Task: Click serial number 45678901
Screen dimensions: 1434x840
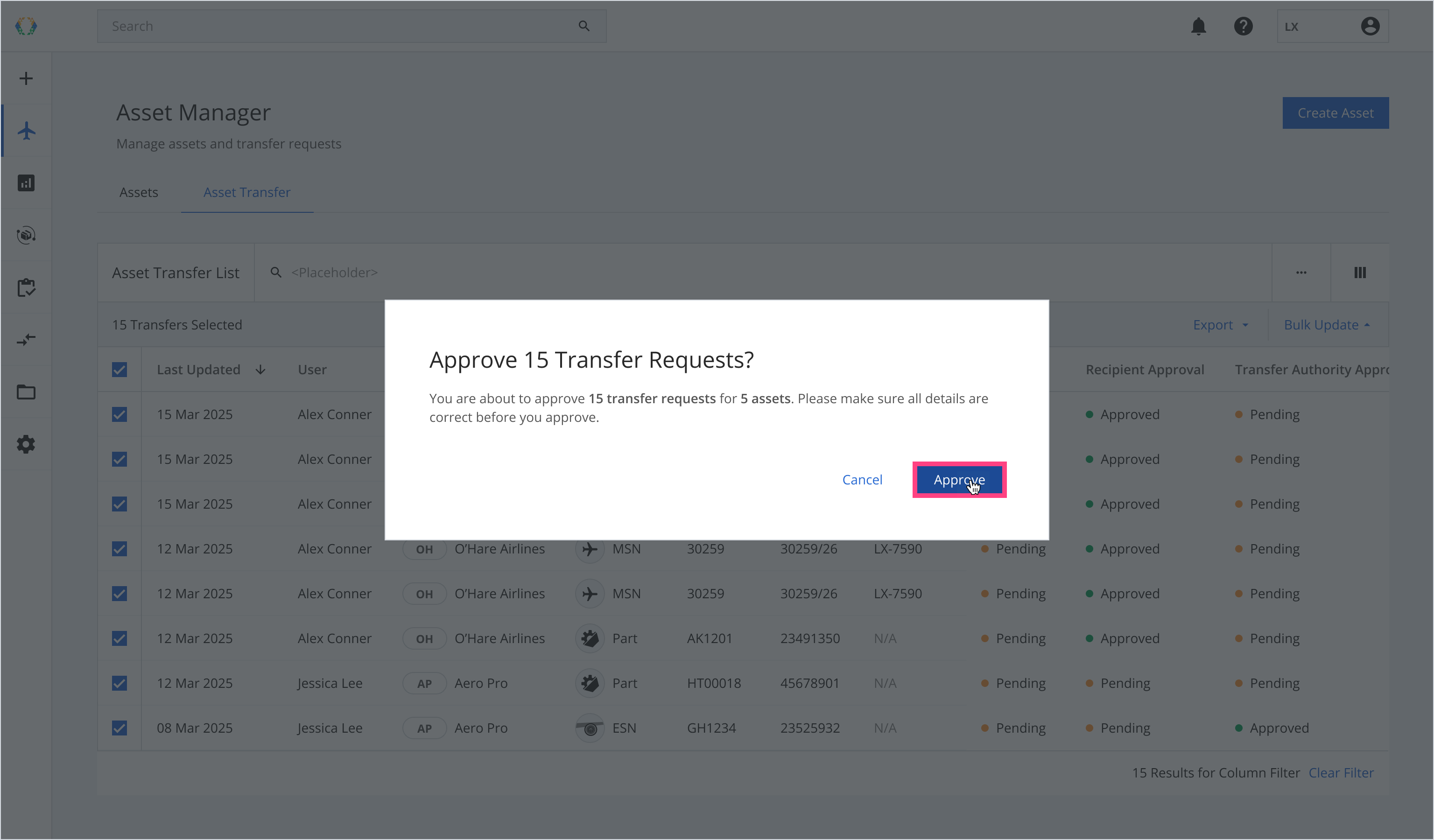Action: tap(810, 683)
